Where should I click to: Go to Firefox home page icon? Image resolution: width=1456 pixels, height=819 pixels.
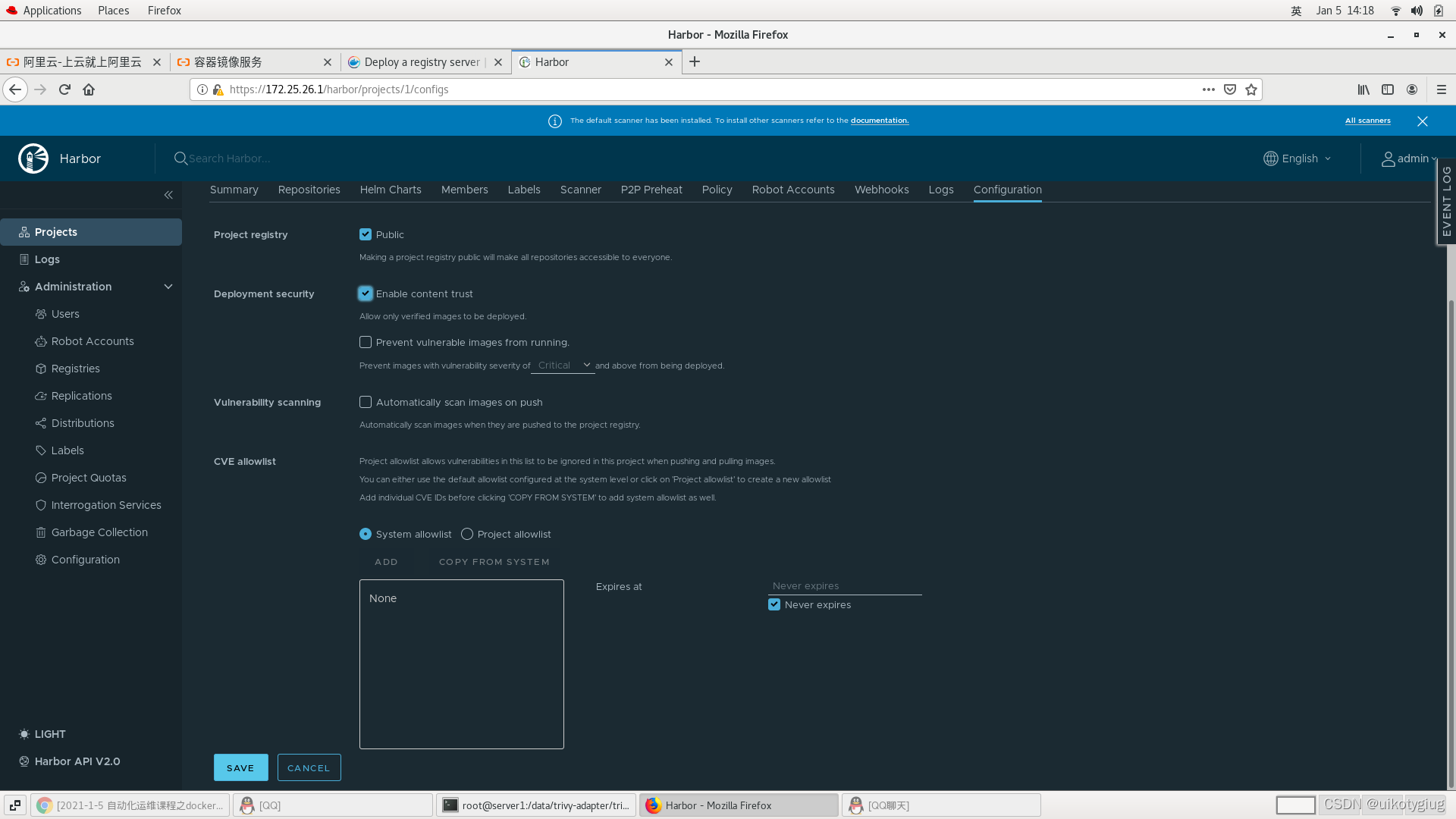pos(89,89)
